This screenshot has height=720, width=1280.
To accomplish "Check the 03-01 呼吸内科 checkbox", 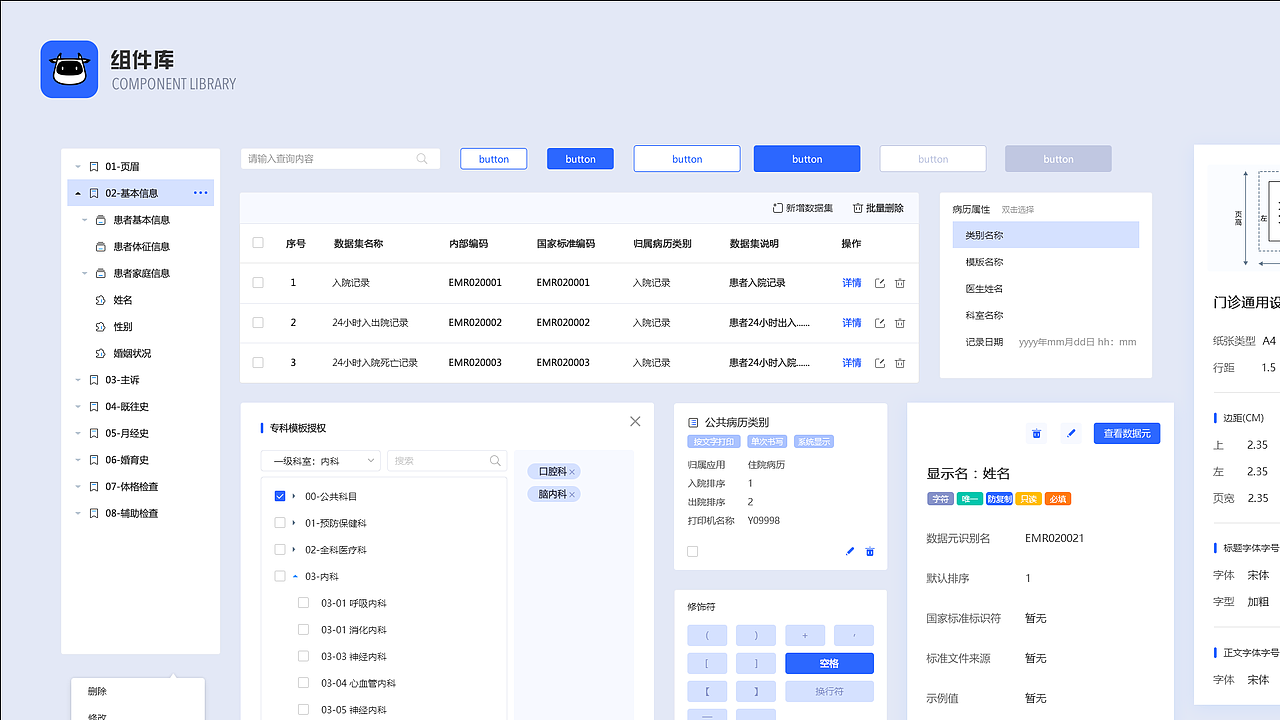I will click(x=304, y=603).
